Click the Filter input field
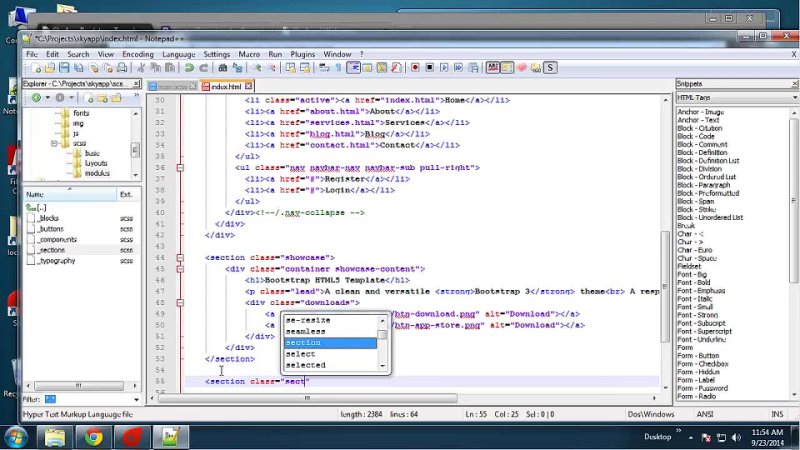The image size is (800, 450). (x=87, y=399)
